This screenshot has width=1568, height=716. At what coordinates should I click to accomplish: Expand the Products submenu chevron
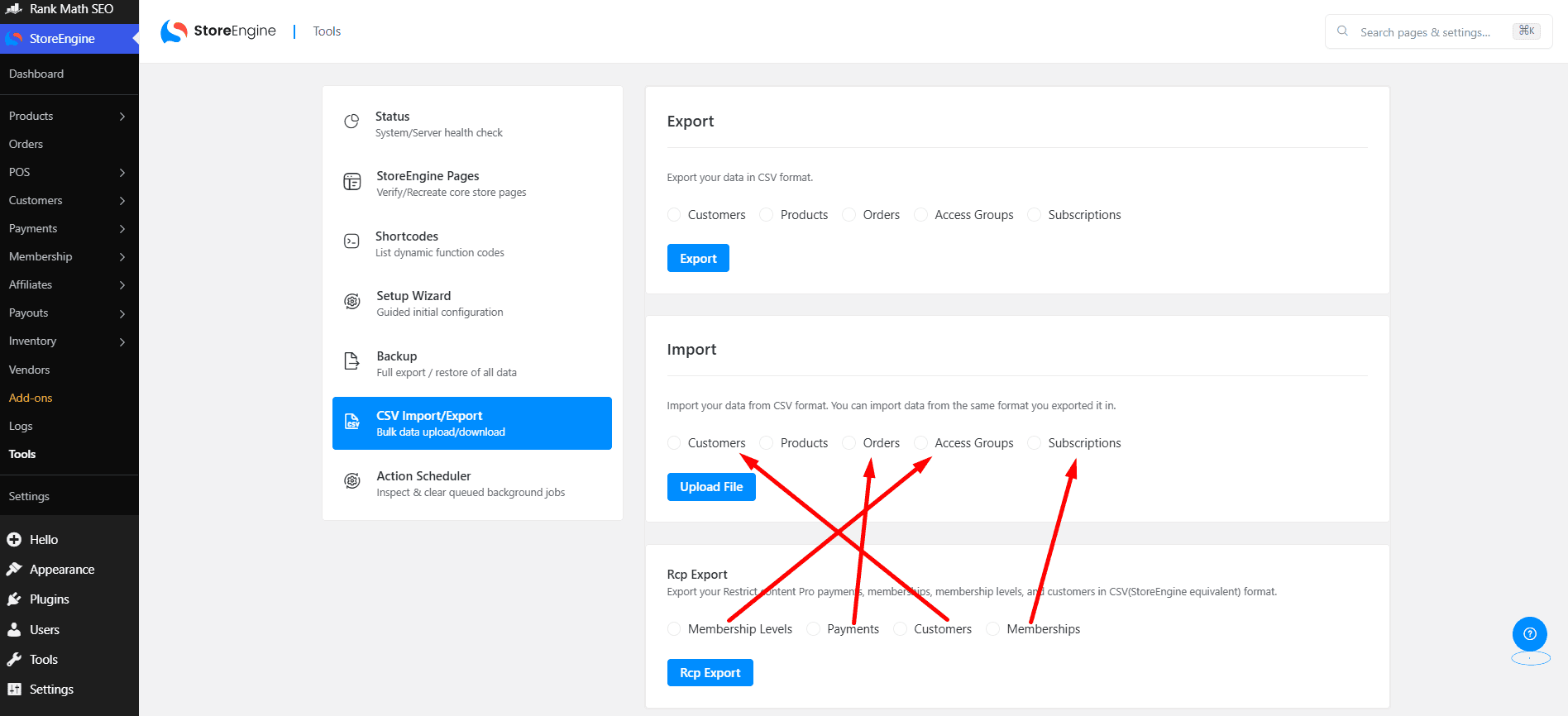(x=122, y=117)
